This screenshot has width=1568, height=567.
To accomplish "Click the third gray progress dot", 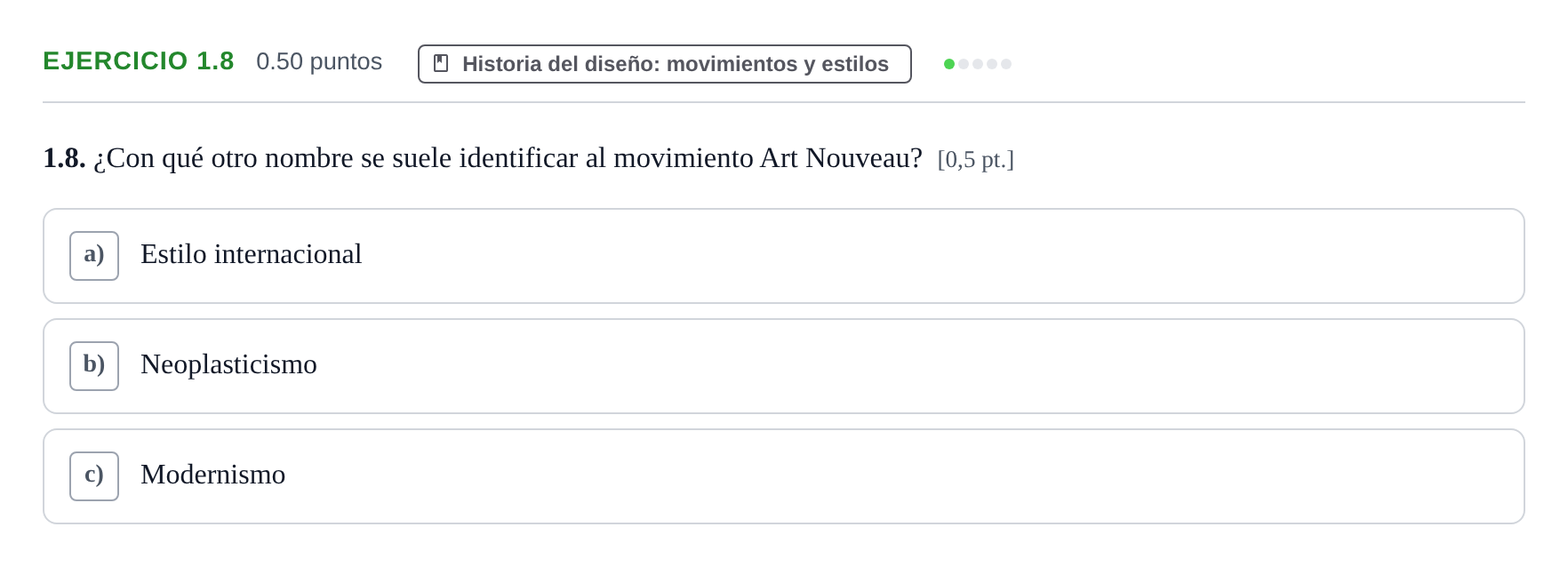I will pos(978,64).
